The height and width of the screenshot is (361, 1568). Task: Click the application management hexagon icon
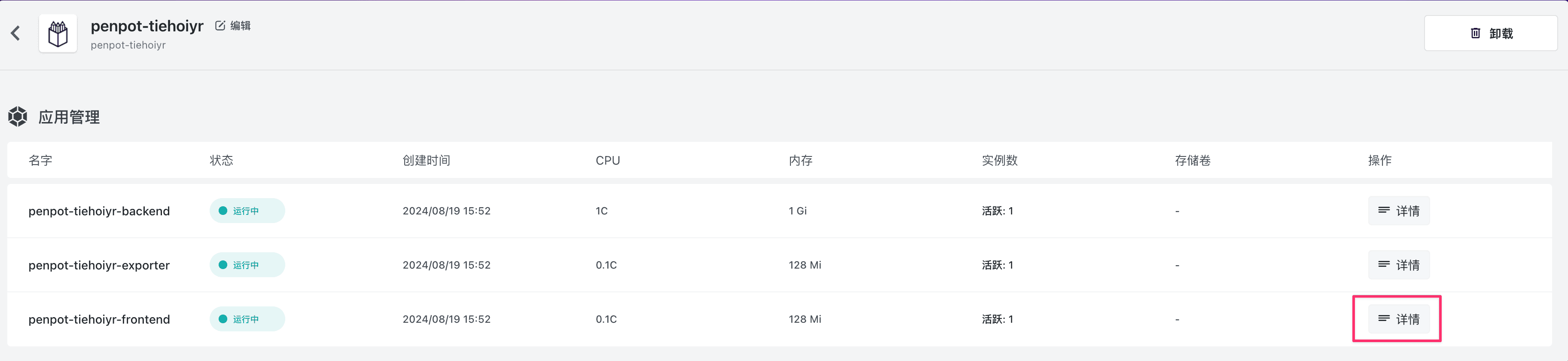coord(18,116)
